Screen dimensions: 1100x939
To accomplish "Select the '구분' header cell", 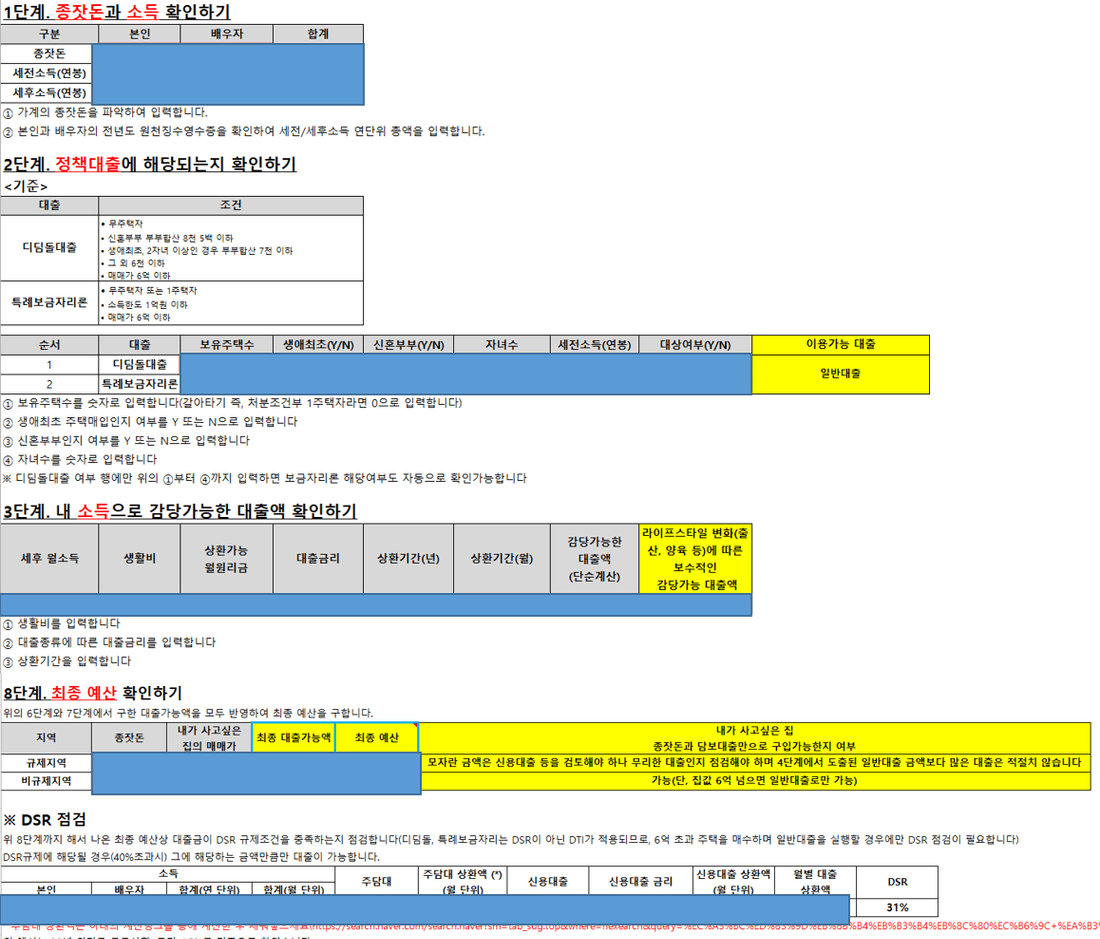I will 50,34.
